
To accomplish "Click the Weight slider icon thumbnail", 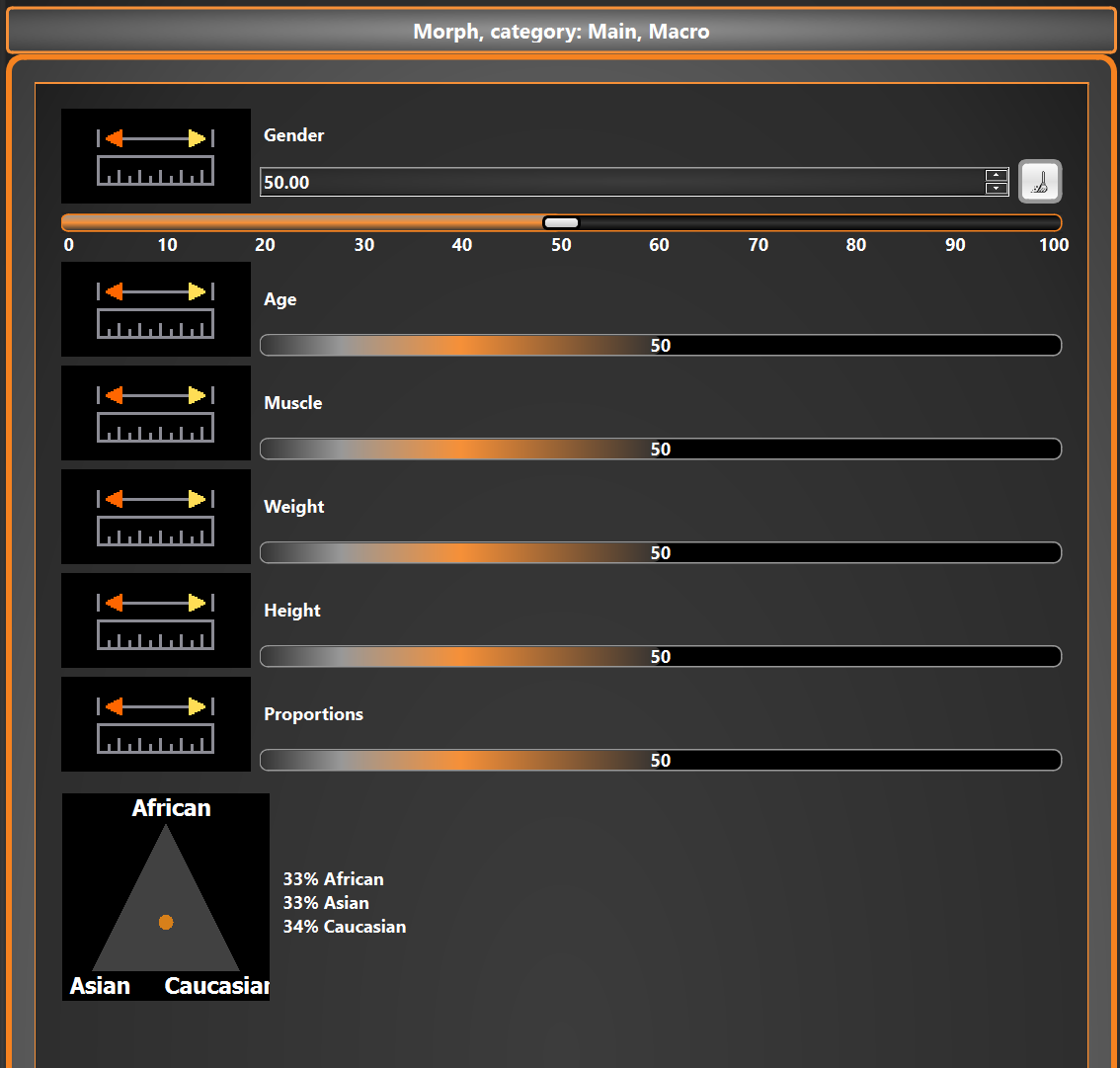I will coord(156,517).
